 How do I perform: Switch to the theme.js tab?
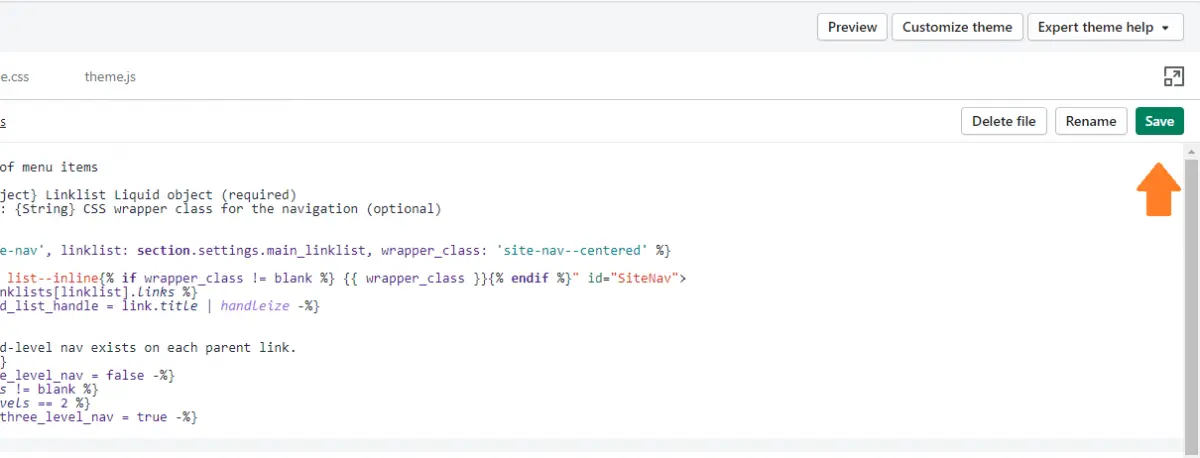tap(110, 76)
